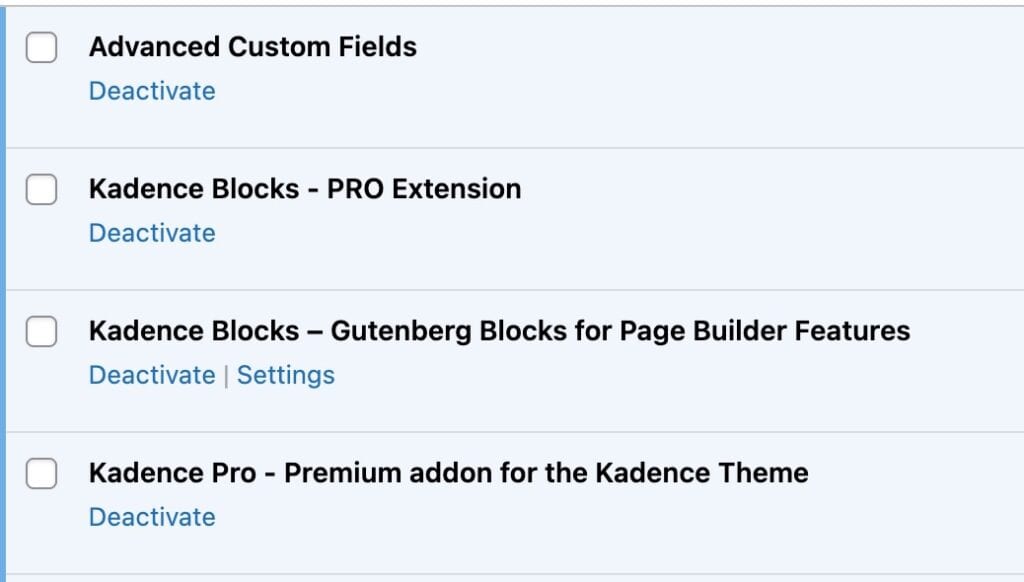1024x582 pixels.
Task: Tick the Kadence Pro premium addon checkbox
Action: 42,473
